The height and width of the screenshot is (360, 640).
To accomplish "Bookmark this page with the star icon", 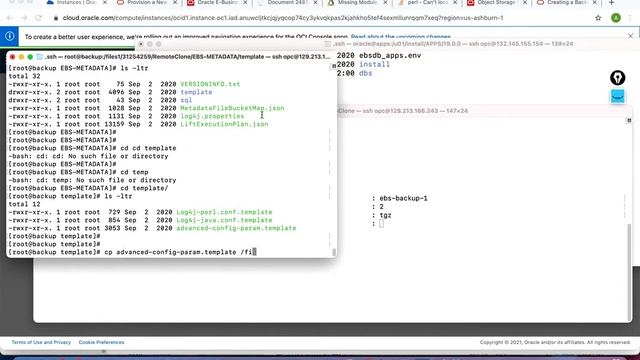I will (598, 18).
